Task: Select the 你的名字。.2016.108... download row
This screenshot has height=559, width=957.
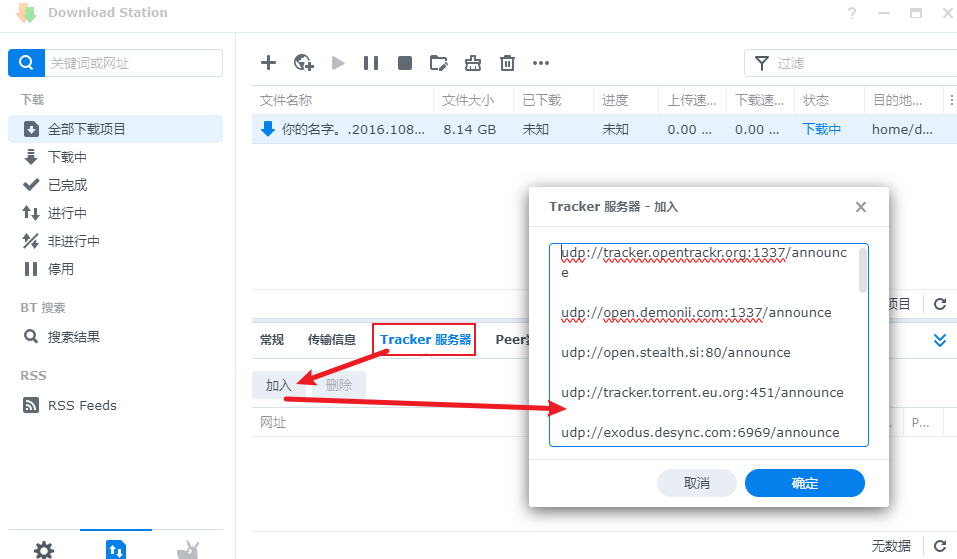Action: (604, 129)
